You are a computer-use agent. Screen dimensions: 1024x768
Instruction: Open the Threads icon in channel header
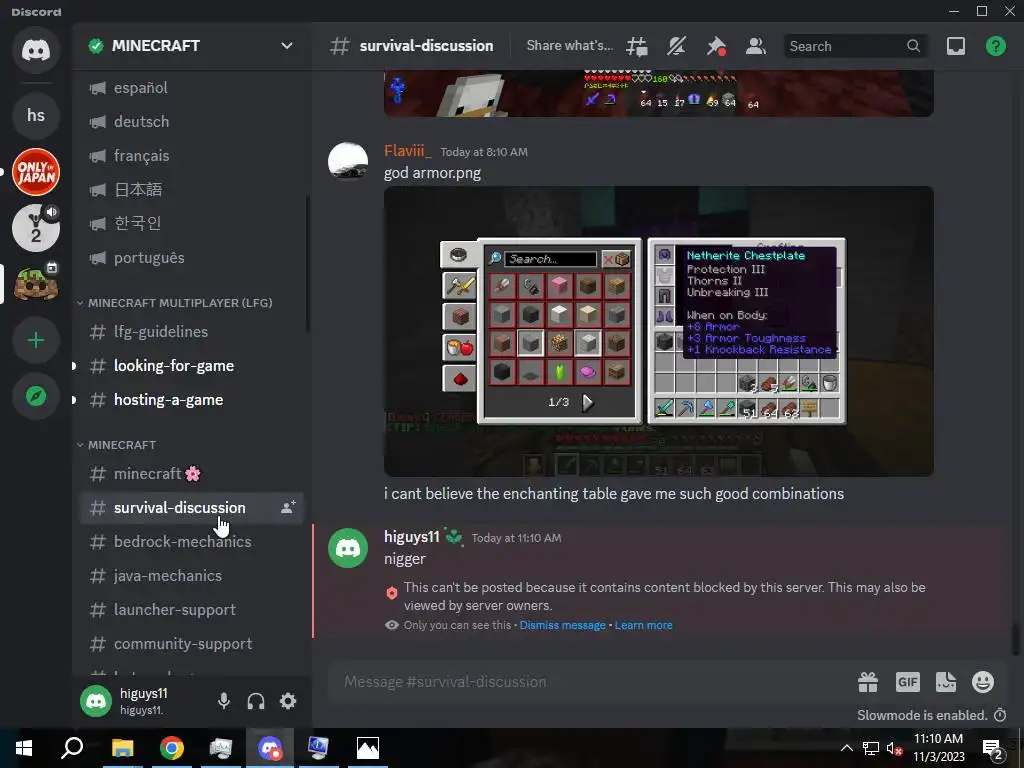tap(637, 46)
